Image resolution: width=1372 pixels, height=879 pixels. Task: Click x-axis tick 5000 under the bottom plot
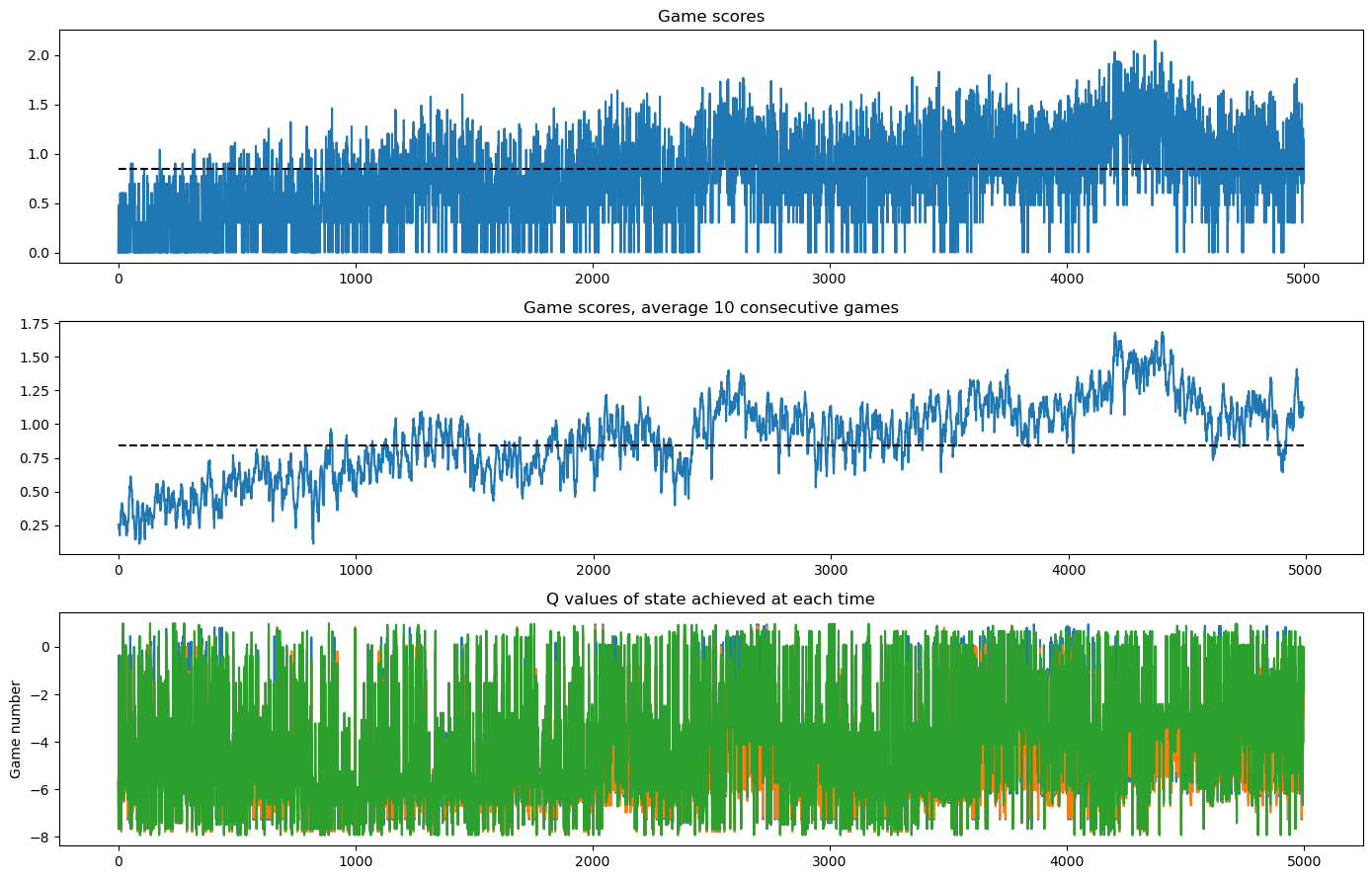[1304, 861]
